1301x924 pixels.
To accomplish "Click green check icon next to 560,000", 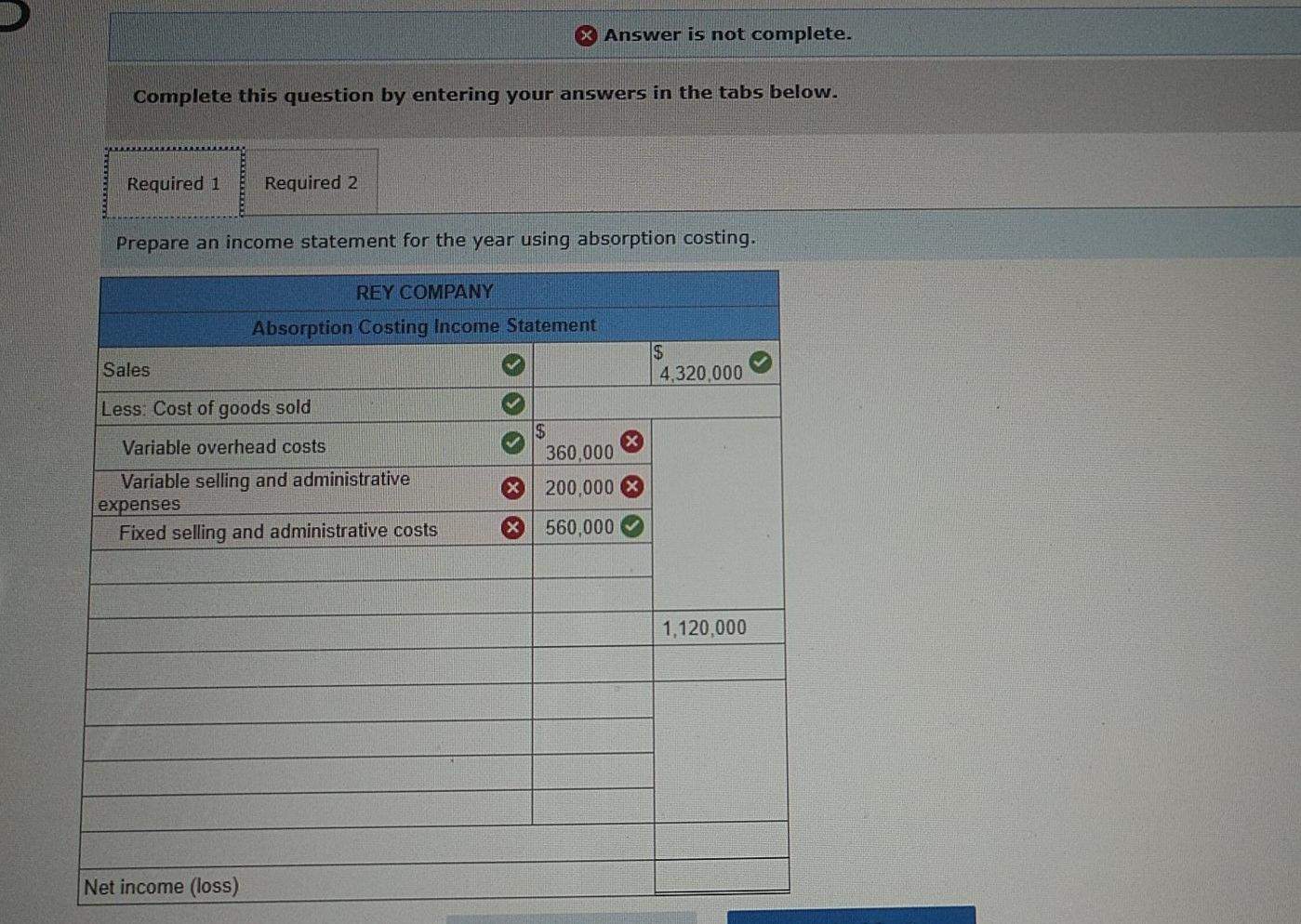I will click(631, 526).
